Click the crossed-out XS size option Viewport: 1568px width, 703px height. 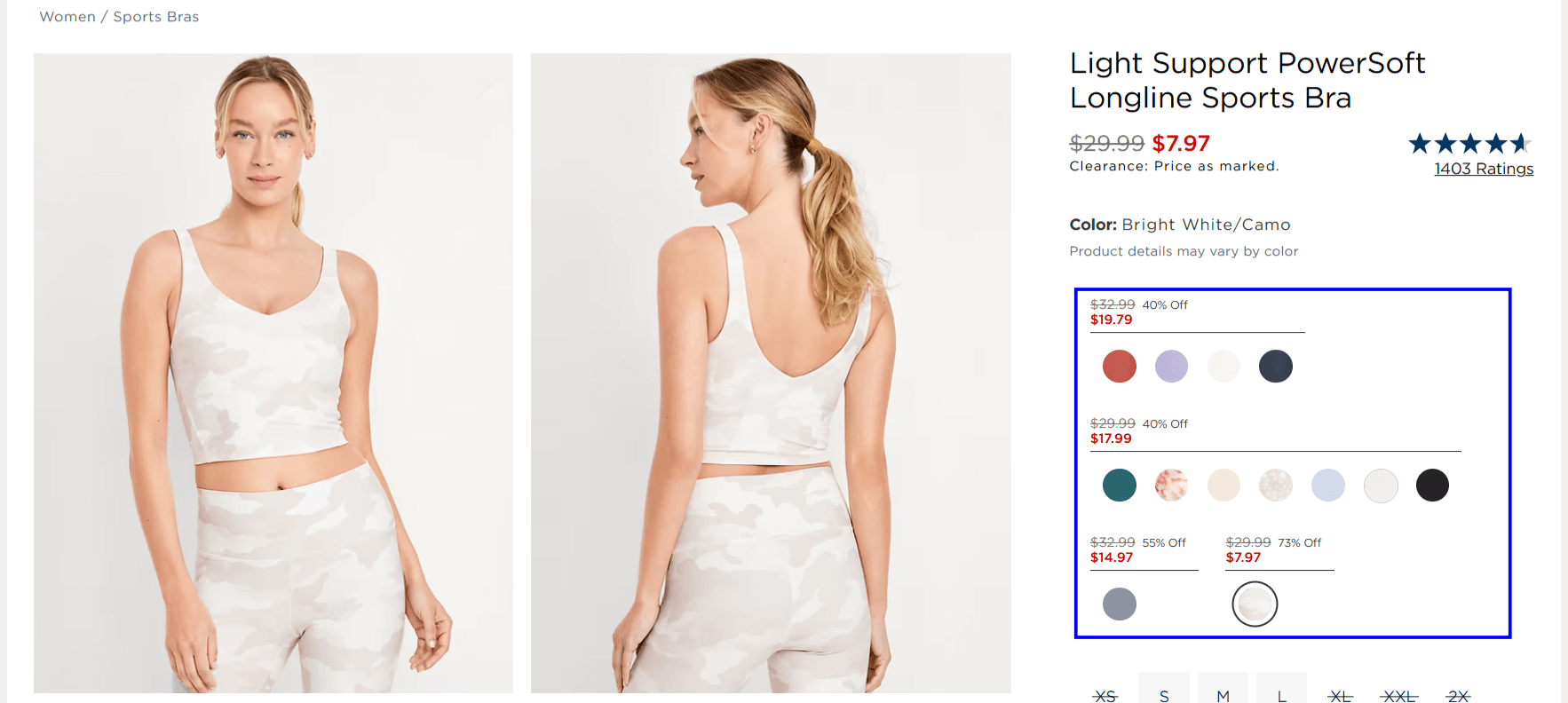point(1105,696)
